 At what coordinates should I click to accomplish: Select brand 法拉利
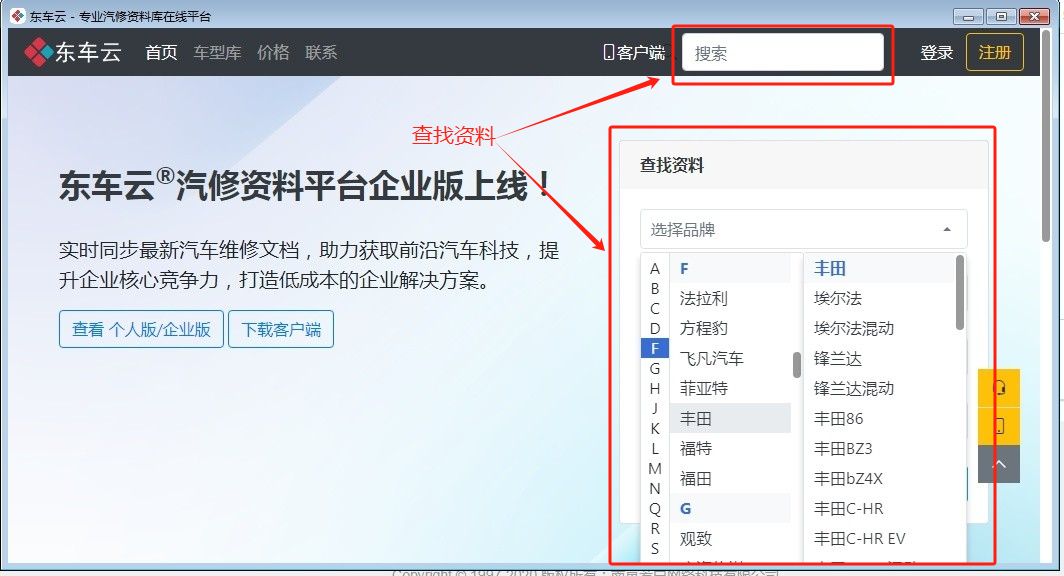pos(730,299)
